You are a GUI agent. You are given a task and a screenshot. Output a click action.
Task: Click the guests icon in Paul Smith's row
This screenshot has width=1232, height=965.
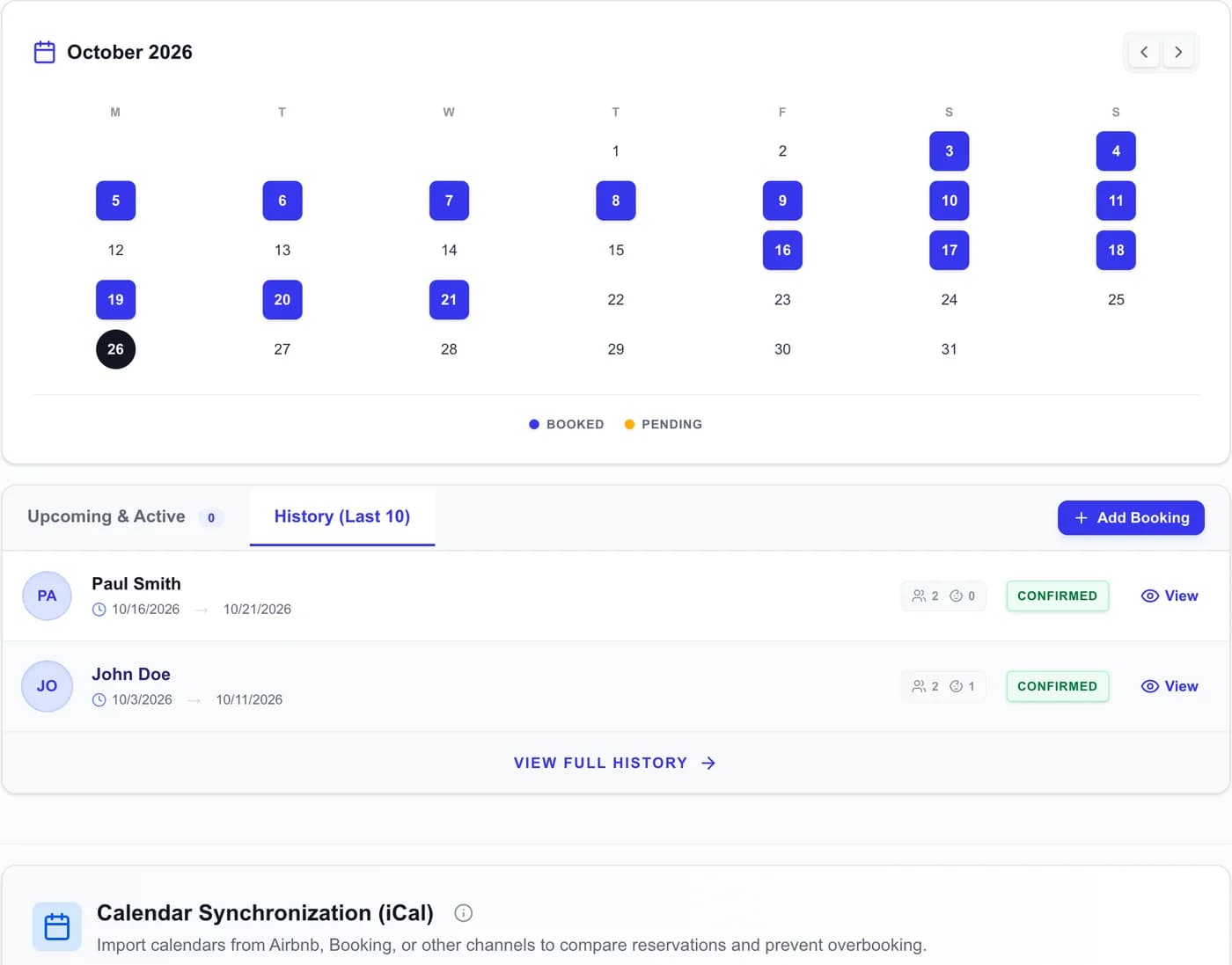pos(919,596)
